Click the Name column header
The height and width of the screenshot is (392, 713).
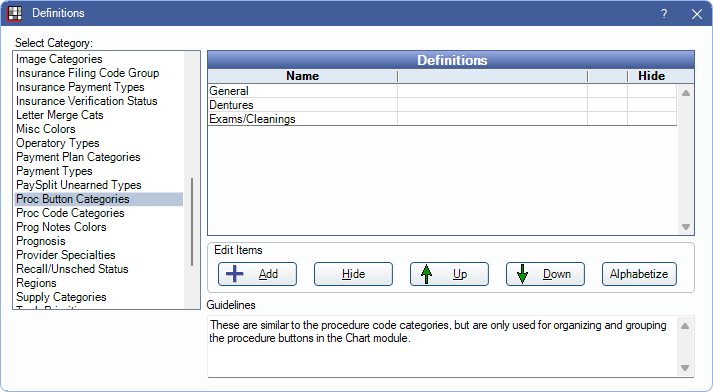coord(302,76)
